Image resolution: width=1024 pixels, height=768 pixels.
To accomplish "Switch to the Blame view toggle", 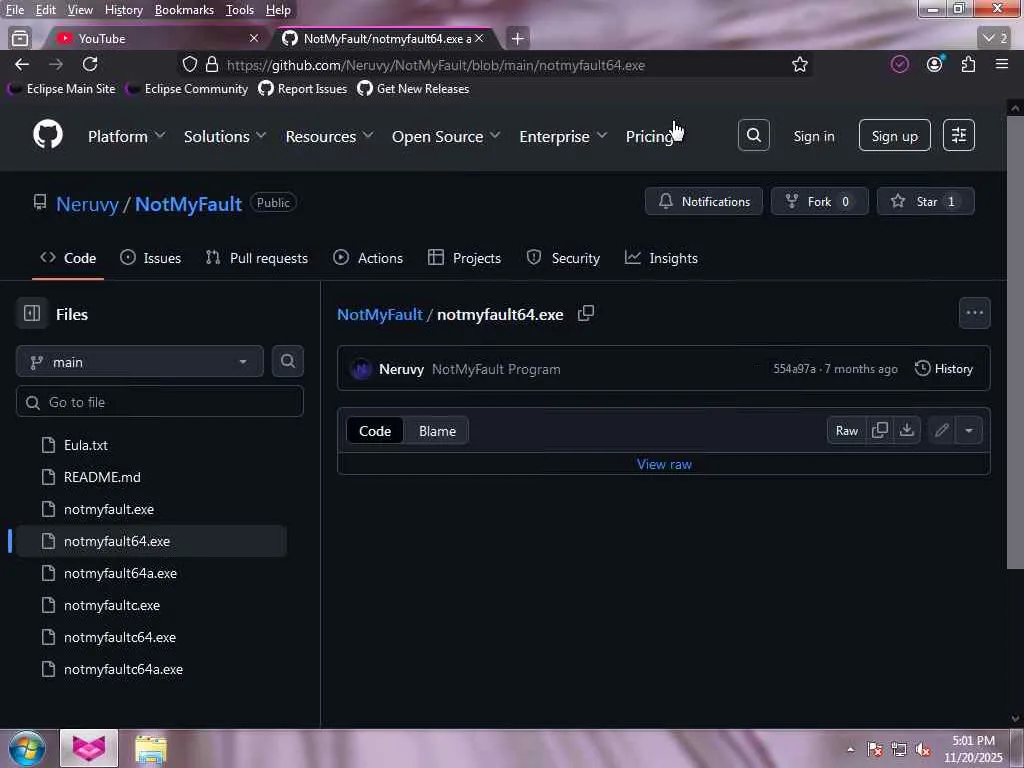I will (437, 431).
